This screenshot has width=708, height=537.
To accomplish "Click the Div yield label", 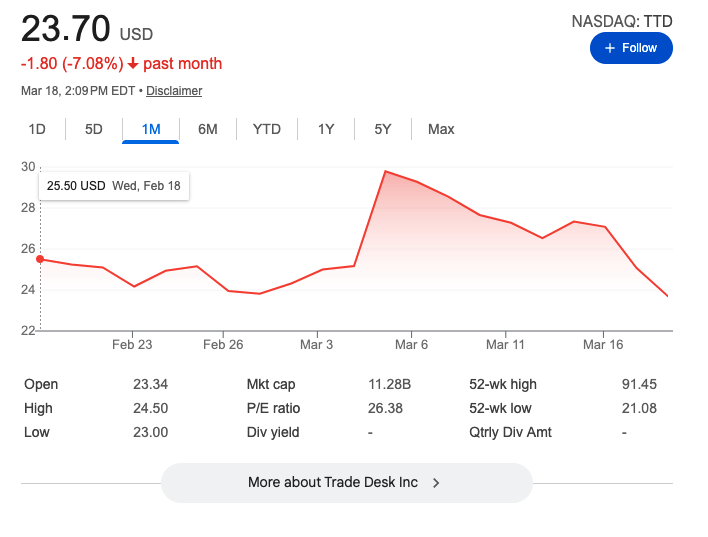I will pos(273,432).
